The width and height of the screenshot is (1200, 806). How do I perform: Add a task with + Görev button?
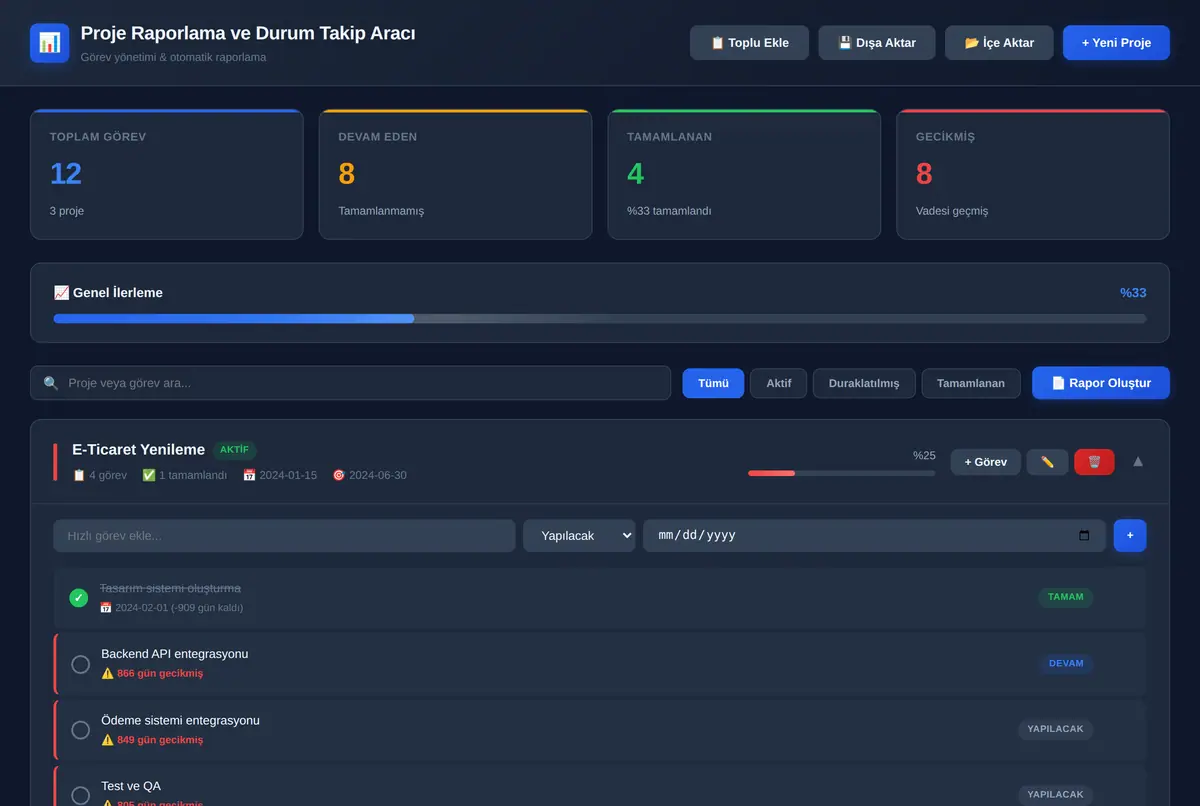[986, 462]
